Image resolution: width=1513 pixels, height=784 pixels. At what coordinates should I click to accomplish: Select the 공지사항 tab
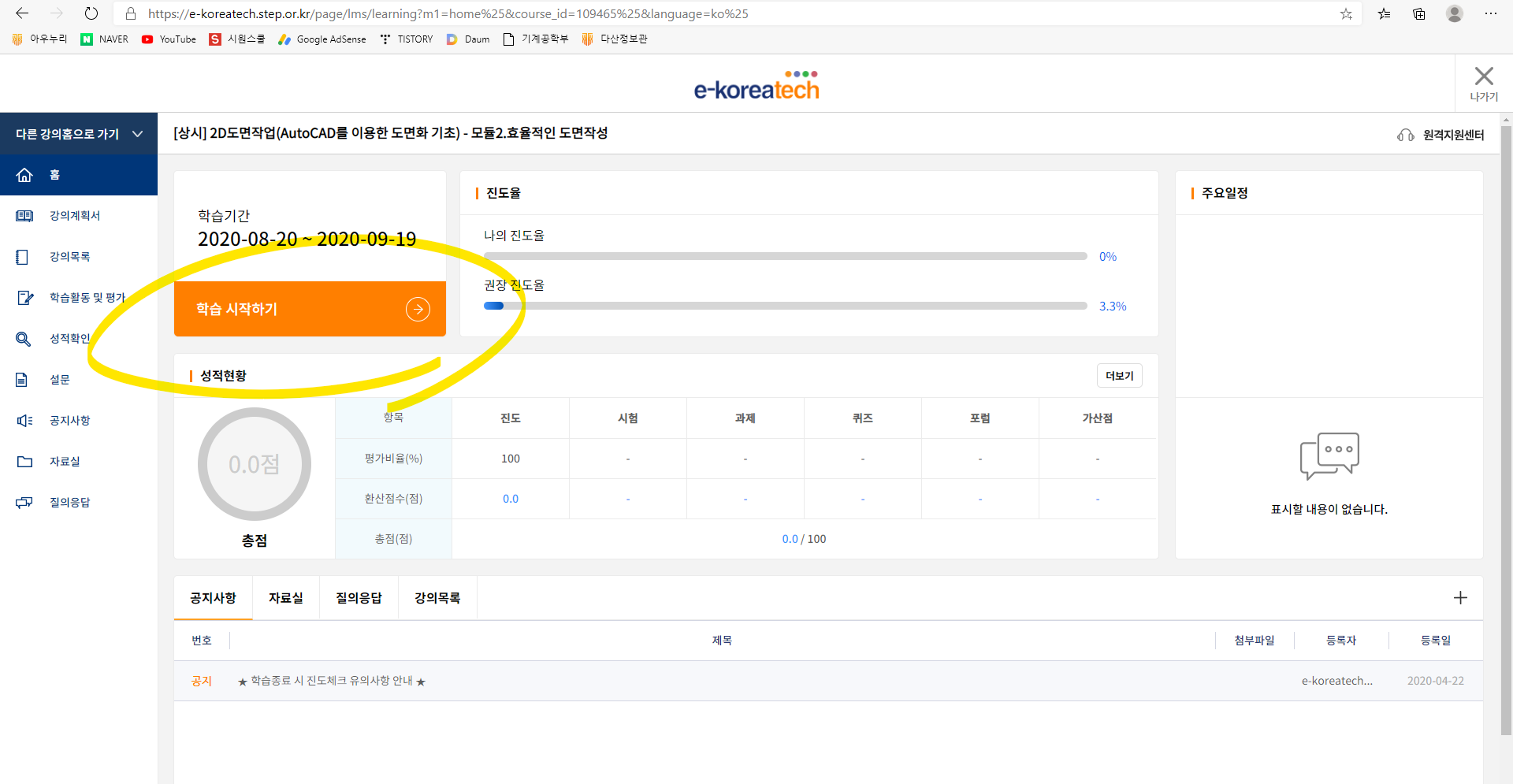213,598
